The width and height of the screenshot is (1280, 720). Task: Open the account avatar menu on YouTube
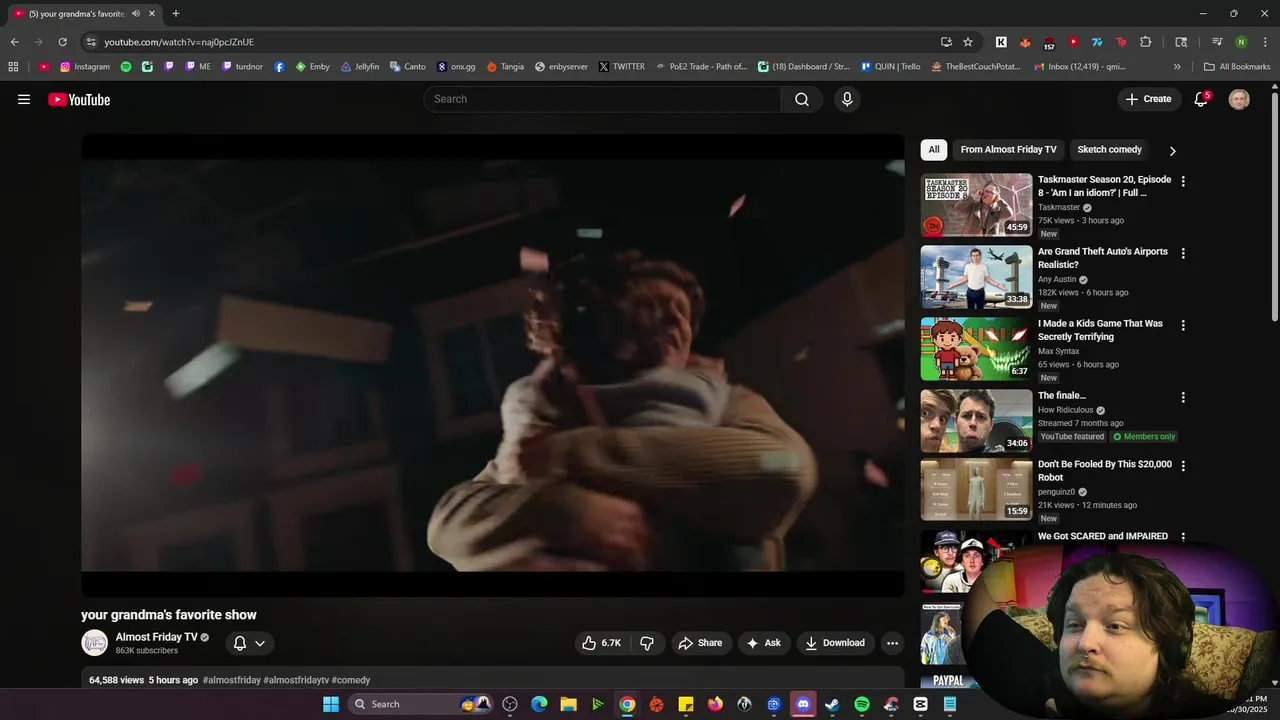tap(1239, 99)
